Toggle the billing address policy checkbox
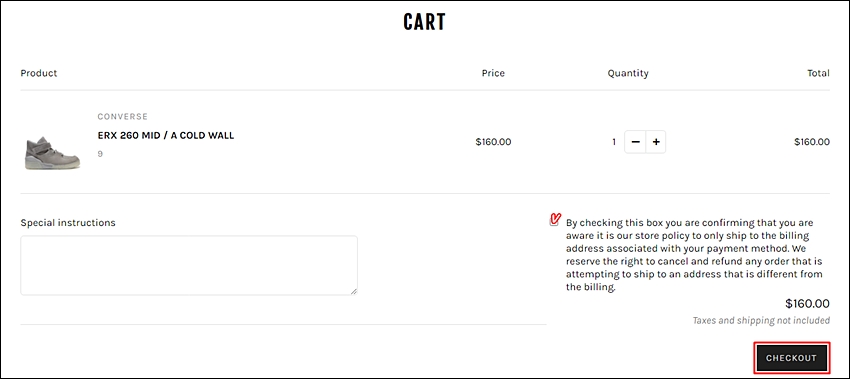Viewport: 850px width, 379px height. [554, 220]
